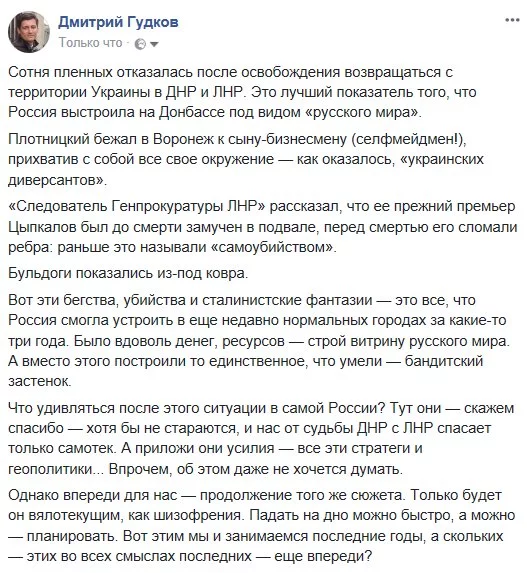527x573 pixels.
Task: Open Дмитрий Гудков profile picture
Action: pos(29,32)
